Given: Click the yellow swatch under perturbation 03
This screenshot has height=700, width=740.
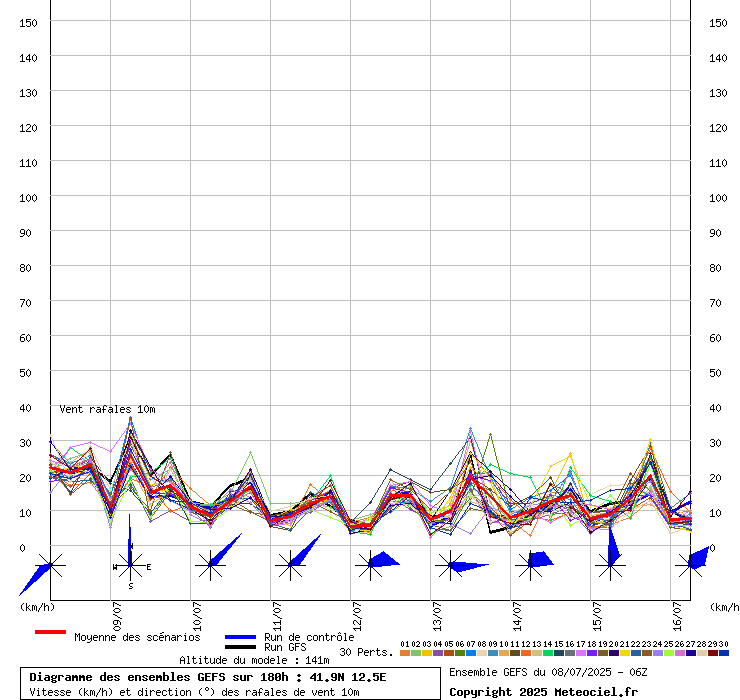Looking at the screenshot, I should click(427, 653).
